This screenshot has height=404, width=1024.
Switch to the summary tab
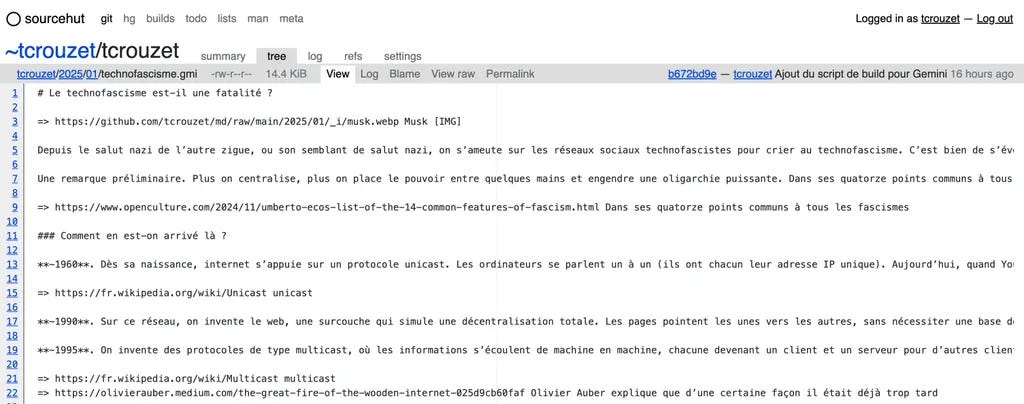pyautogui.click(x=223, y=57)
